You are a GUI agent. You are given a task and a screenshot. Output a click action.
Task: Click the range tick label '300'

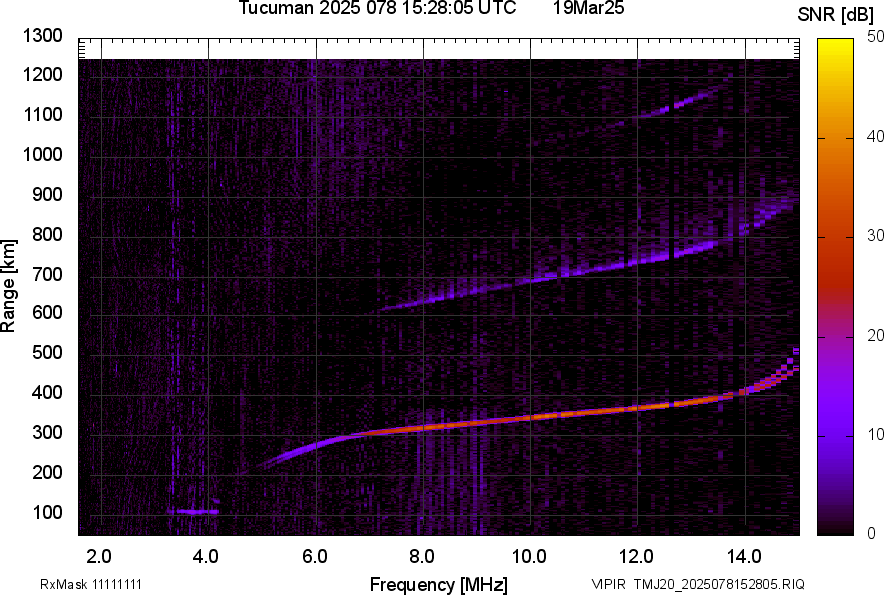[47, 433]
